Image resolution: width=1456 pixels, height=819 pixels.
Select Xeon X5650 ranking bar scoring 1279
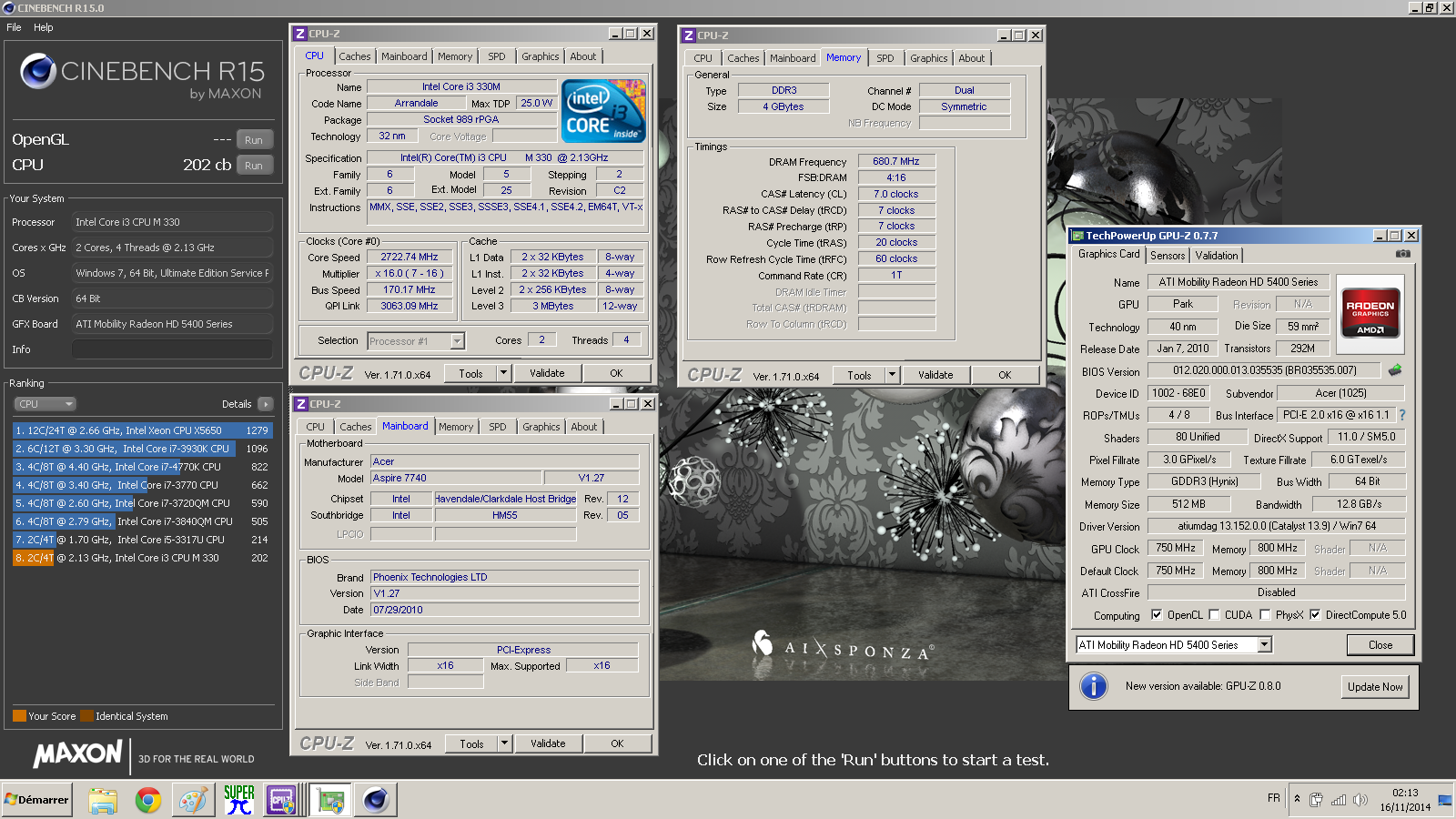[x=143, y=430]
